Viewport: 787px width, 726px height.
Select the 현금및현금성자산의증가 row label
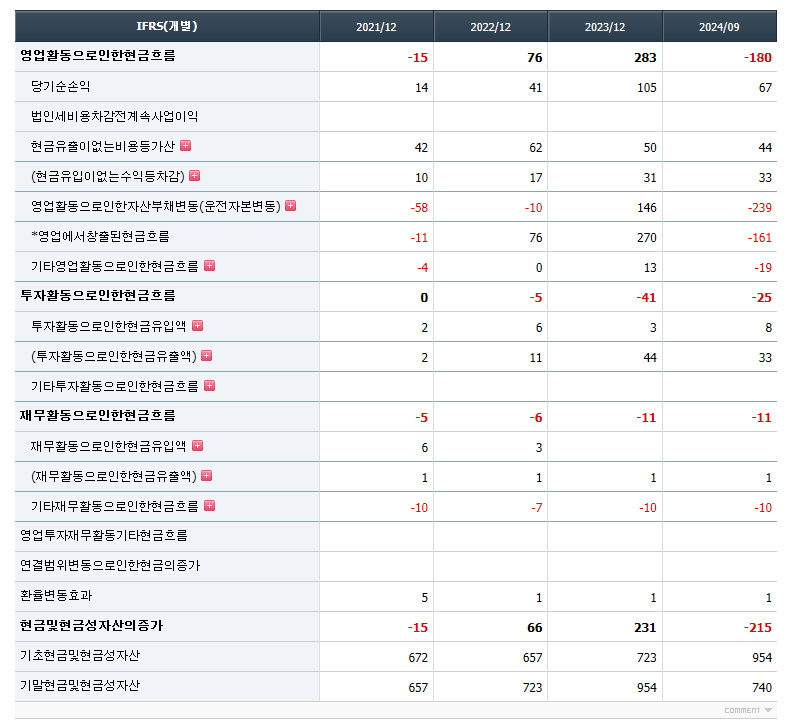(92, 626)
